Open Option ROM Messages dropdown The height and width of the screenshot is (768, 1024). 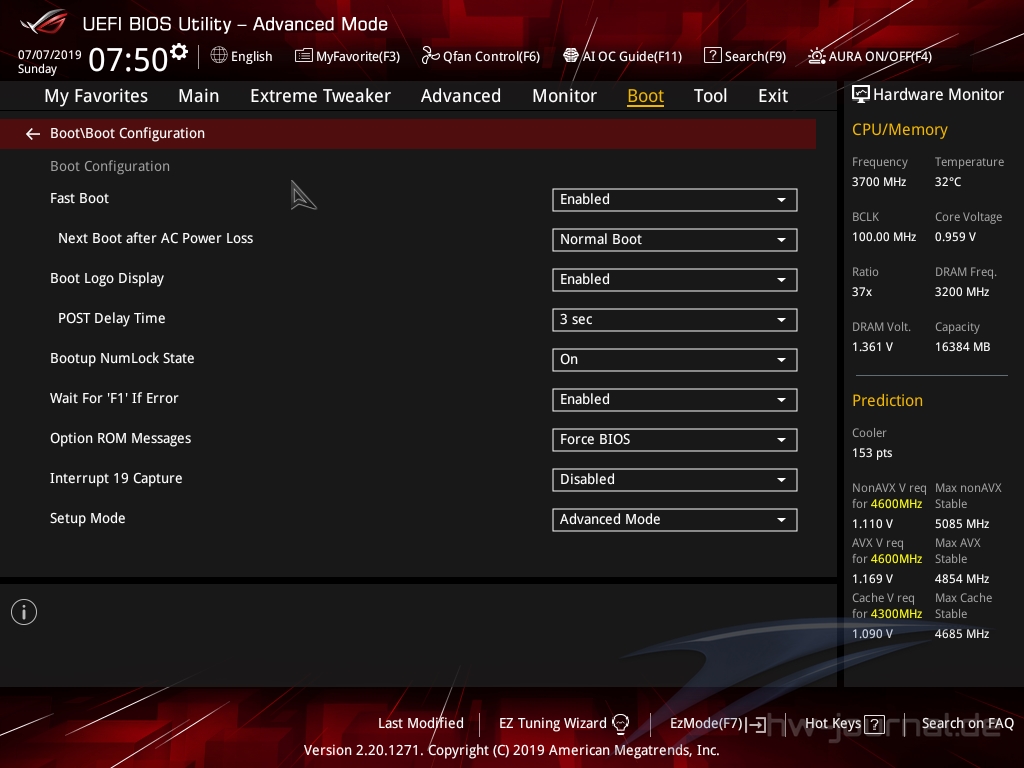[675, 440]
